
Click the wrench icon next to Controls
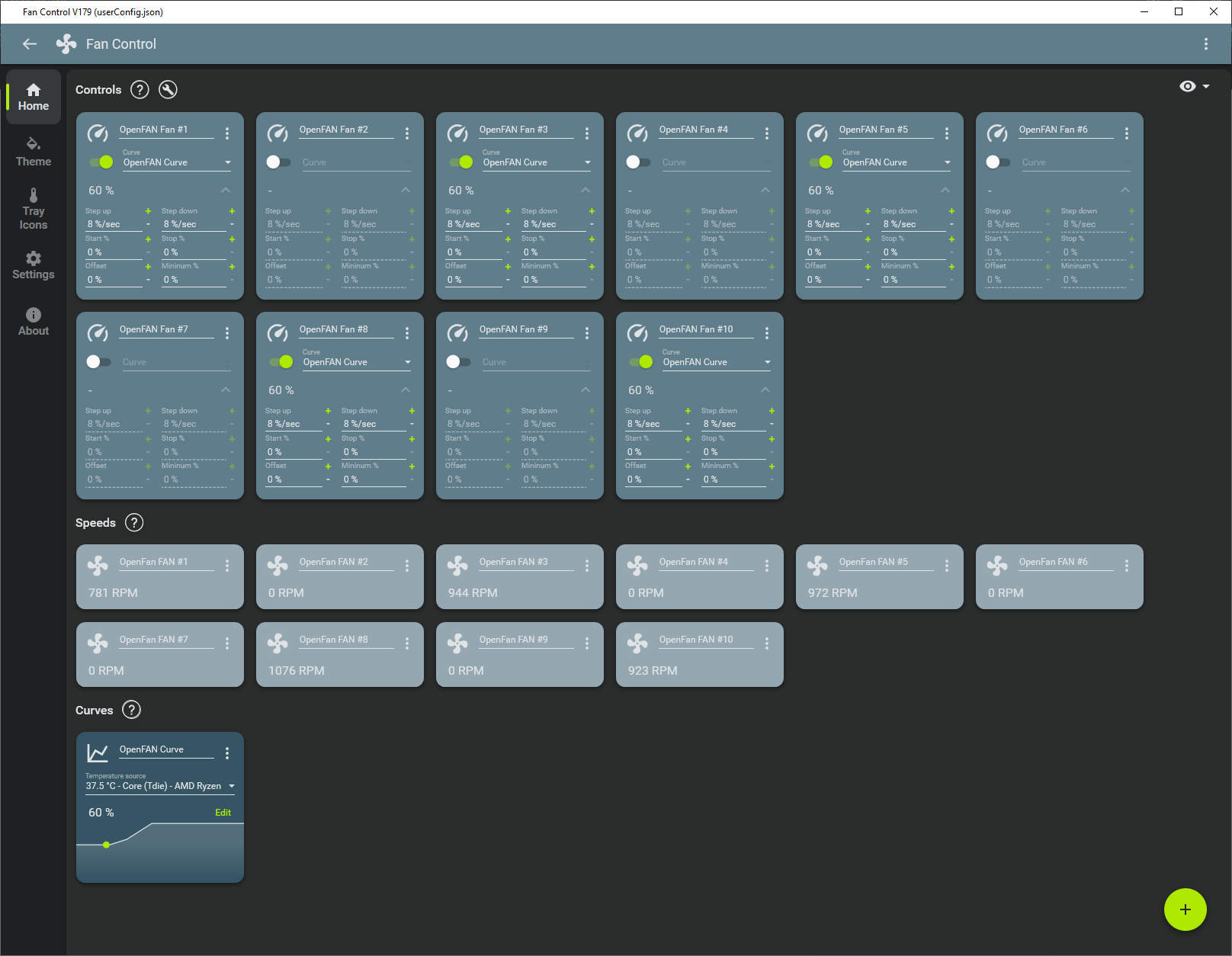[168, 90]
